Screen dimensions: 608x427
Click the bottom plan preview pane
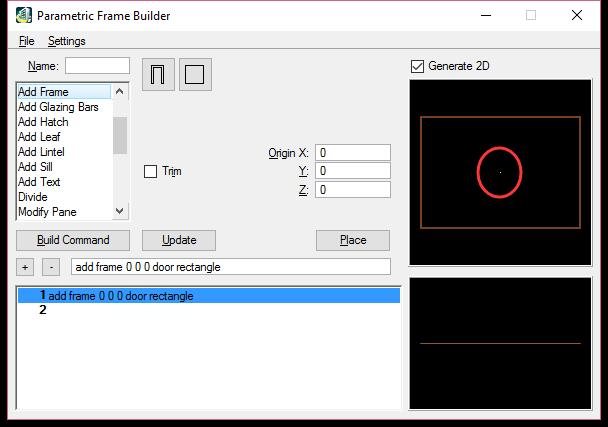500,343
